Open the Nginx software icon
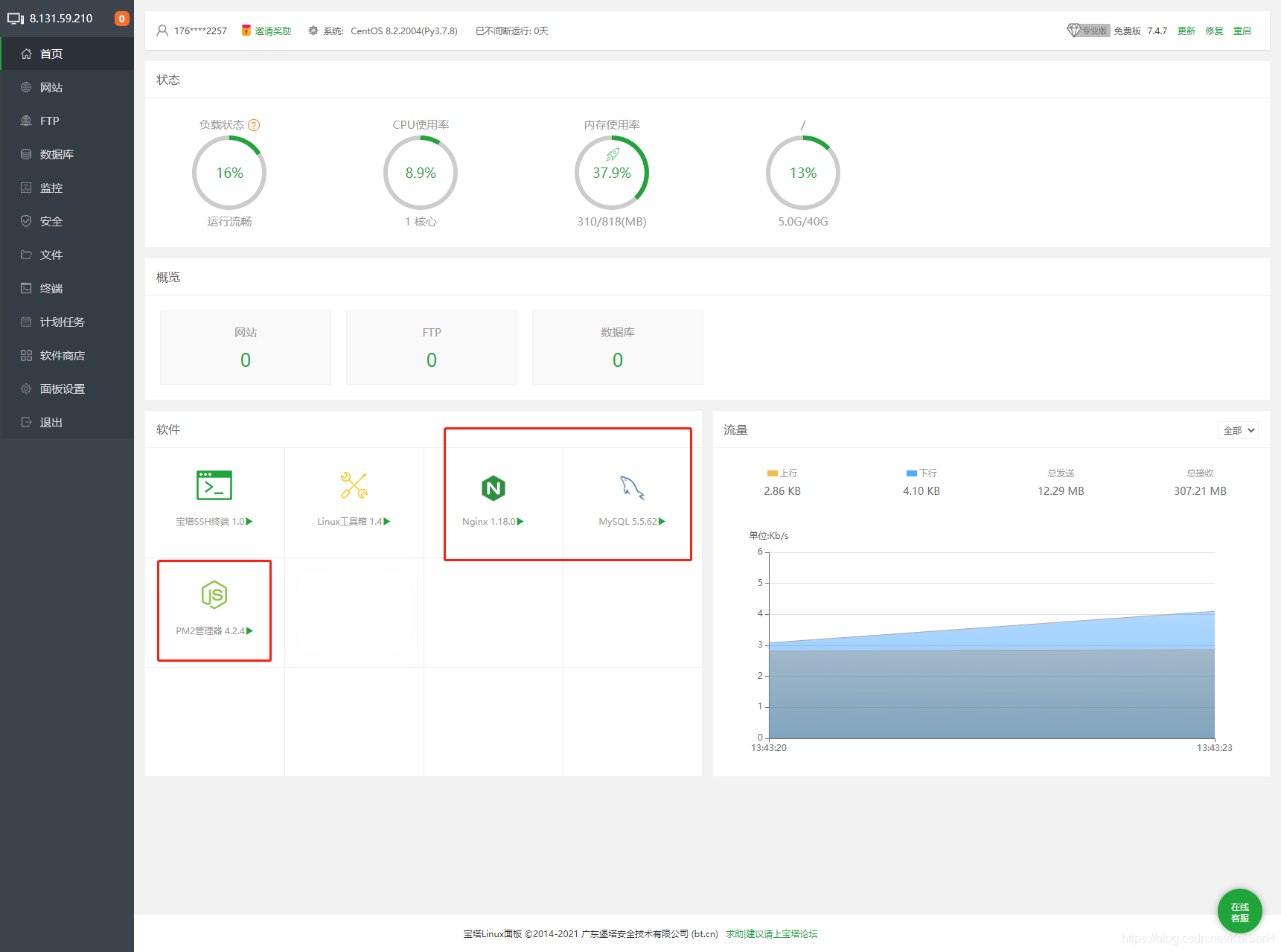1281x952 pixels. [493, 488]
